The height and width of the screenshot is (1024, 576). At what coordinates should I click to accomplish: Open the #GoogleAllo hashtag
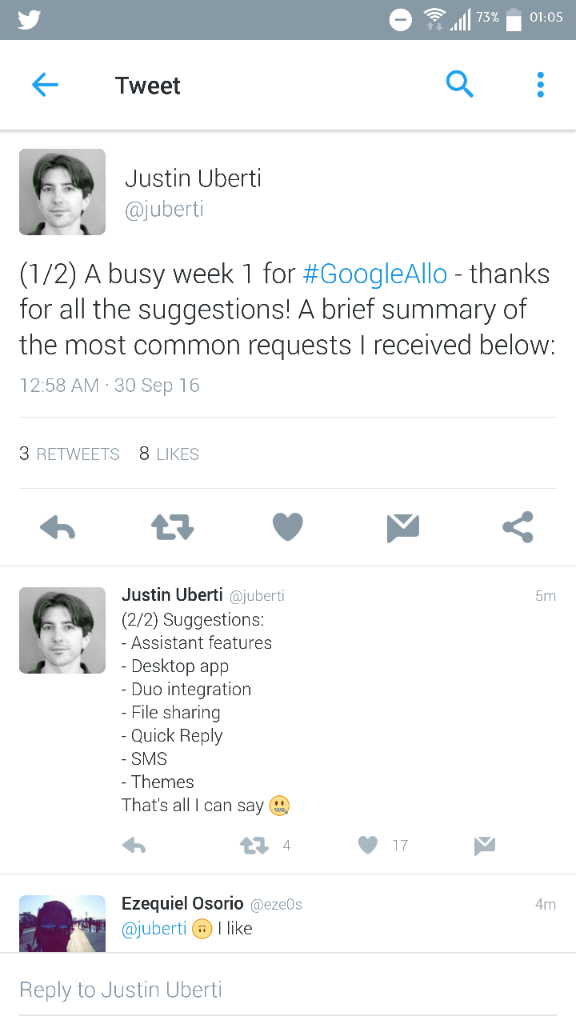click(x=375, y=274)
